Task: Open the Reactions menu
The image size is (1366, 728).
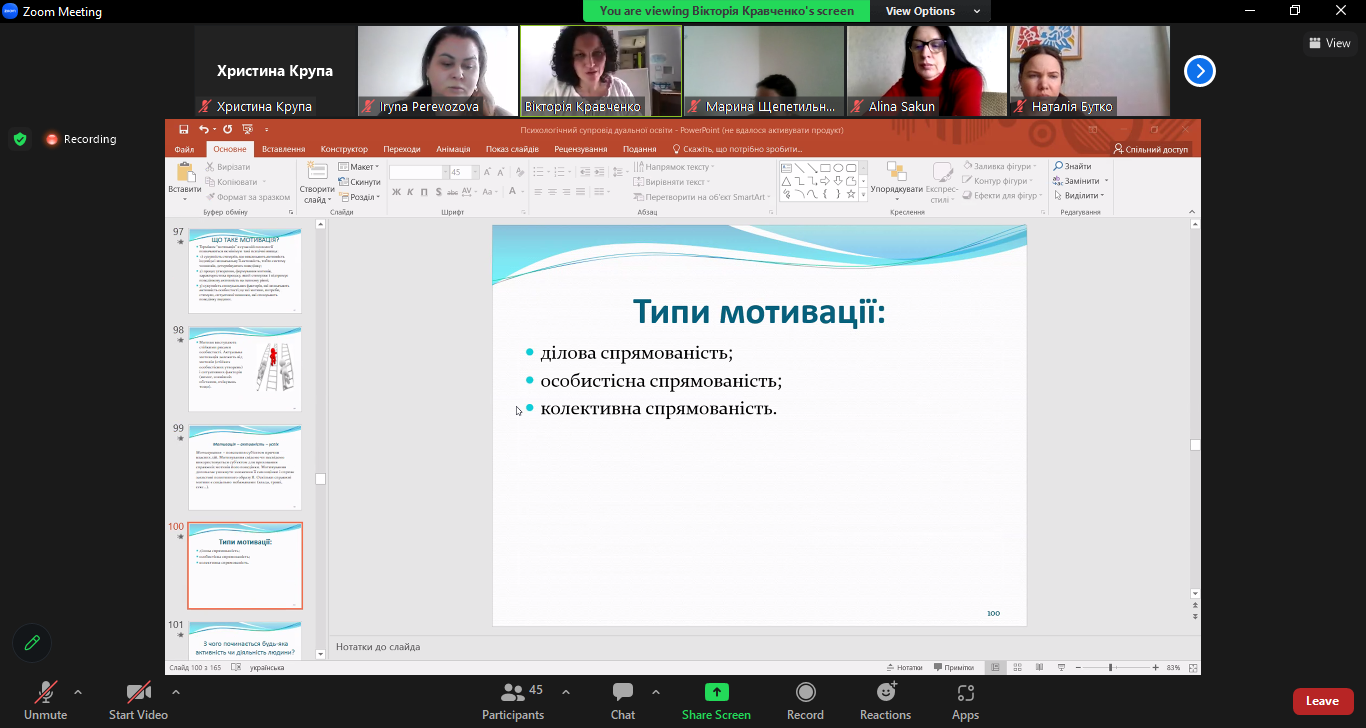Action: tap(885, 700)
